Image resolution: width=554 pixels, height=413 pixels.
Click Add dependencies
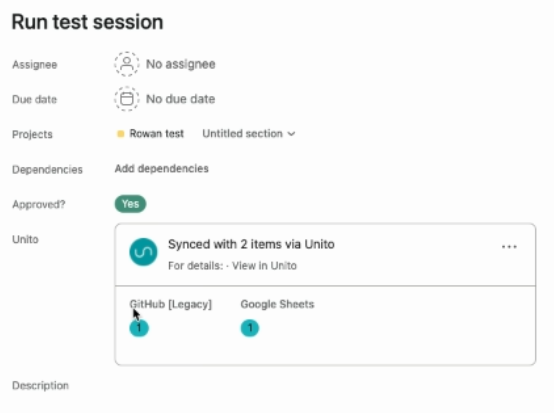click(161, 169)
